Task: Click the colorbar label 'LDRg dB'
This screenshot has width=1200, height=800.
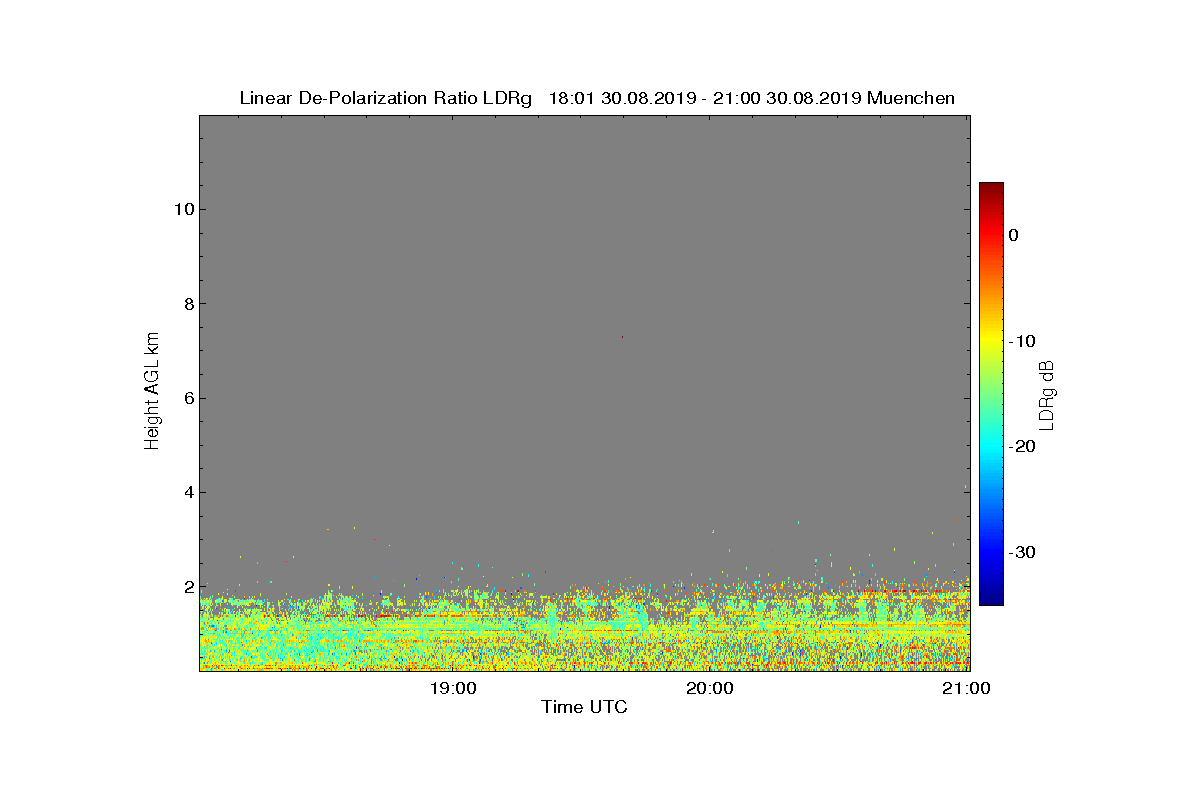Action: coord(1047,394)
